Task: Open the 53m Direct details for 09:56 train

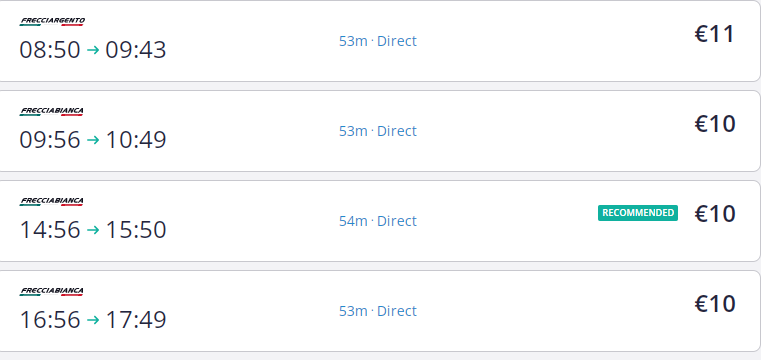Action: pos(378,131)
